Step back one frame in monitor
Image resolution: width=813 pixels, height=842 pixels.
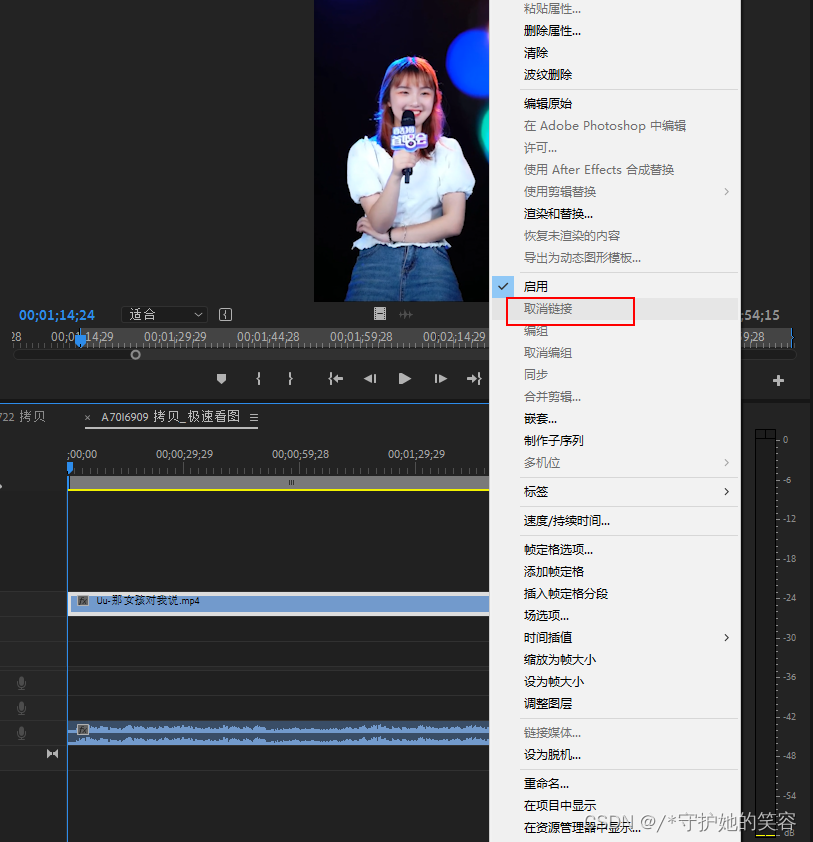[370, 379]
